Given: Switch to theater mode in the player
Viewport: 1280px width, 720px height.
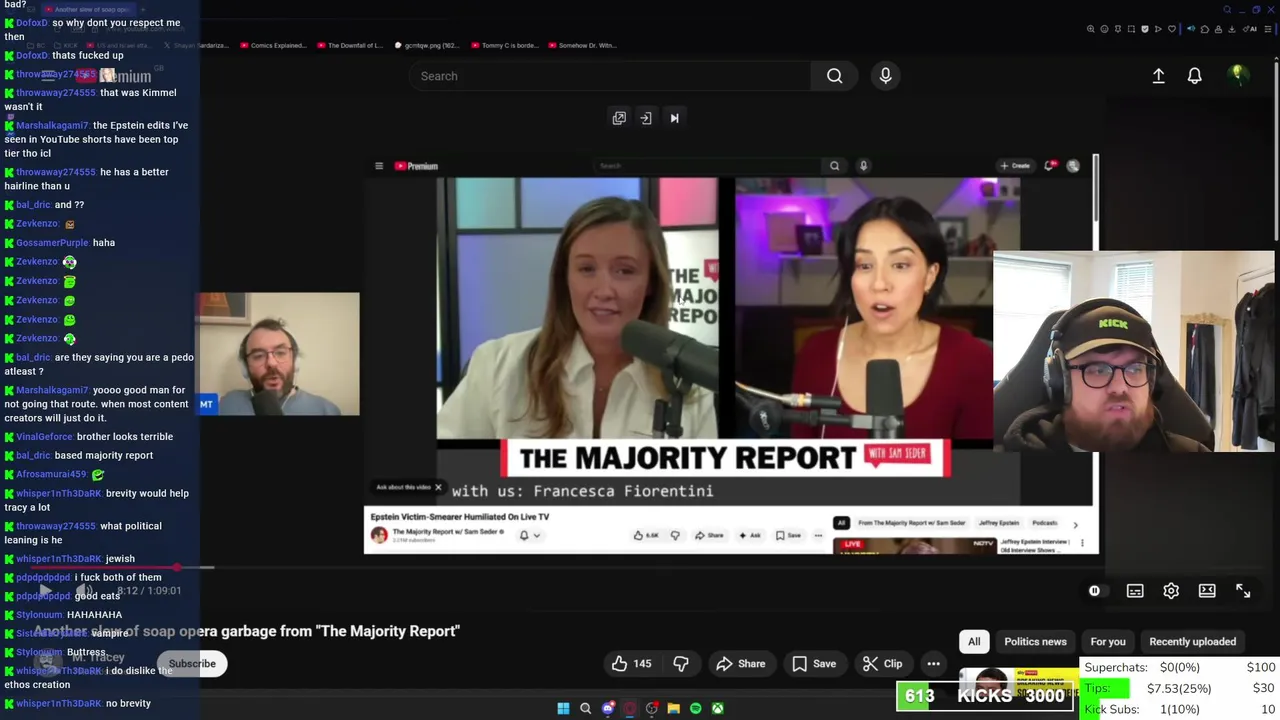Looking at the screenshot, I should (x=1207, y=591).
